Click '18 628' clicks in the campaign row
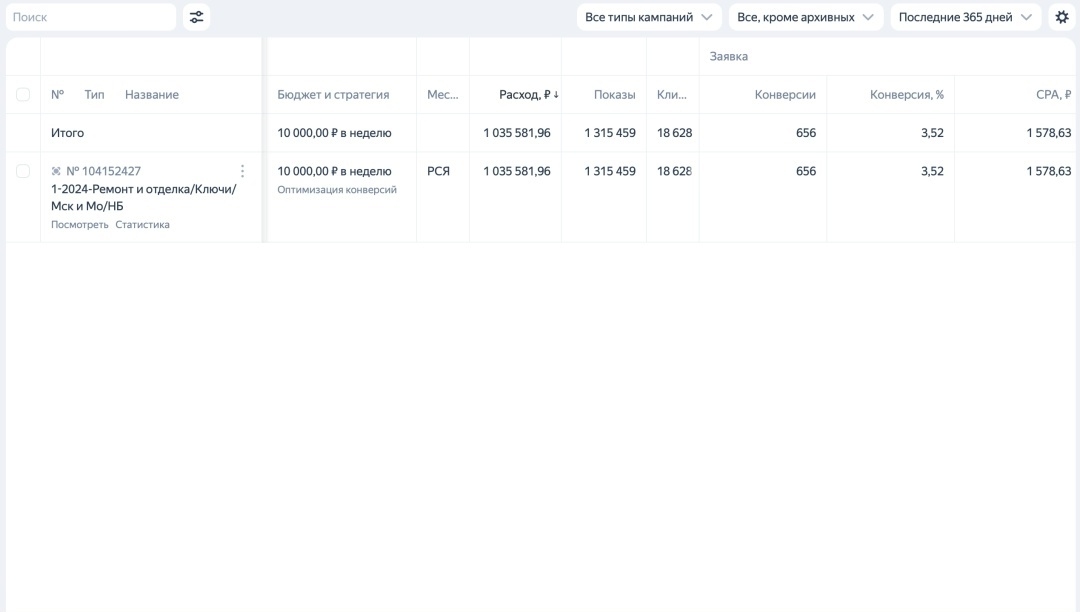The height and width of the screenshot is (612, 1080). (674, 171)
